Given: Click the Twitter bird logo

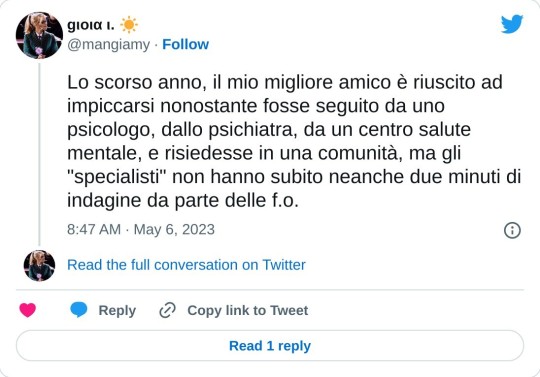Looking at the screenshot, I should (512, 24).
